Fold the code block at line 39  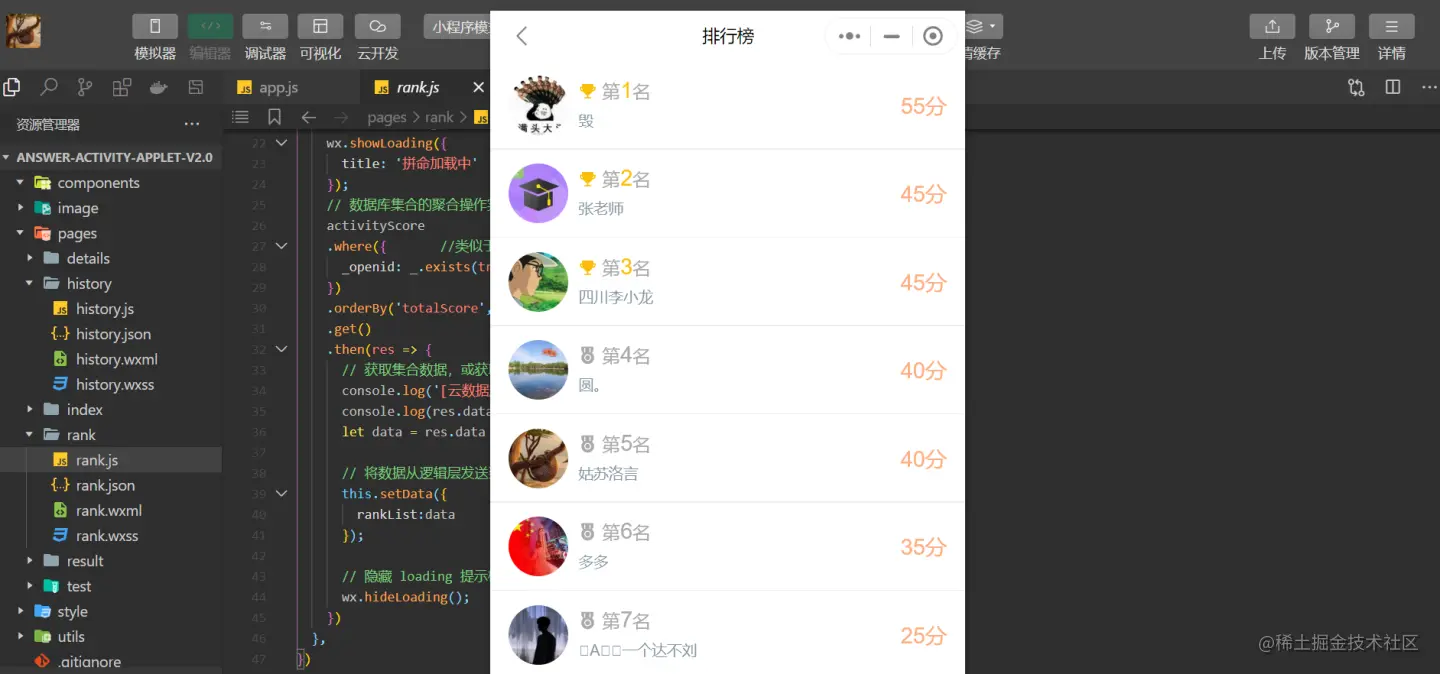click(281, 493)
